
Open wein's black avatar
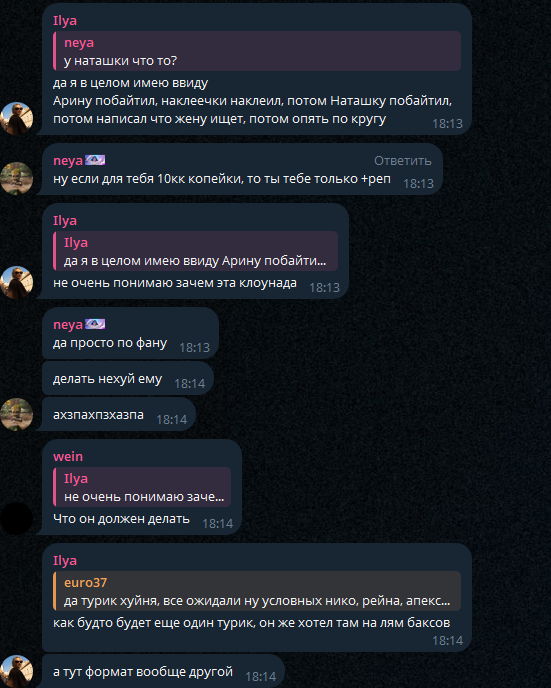pos(17,519)
